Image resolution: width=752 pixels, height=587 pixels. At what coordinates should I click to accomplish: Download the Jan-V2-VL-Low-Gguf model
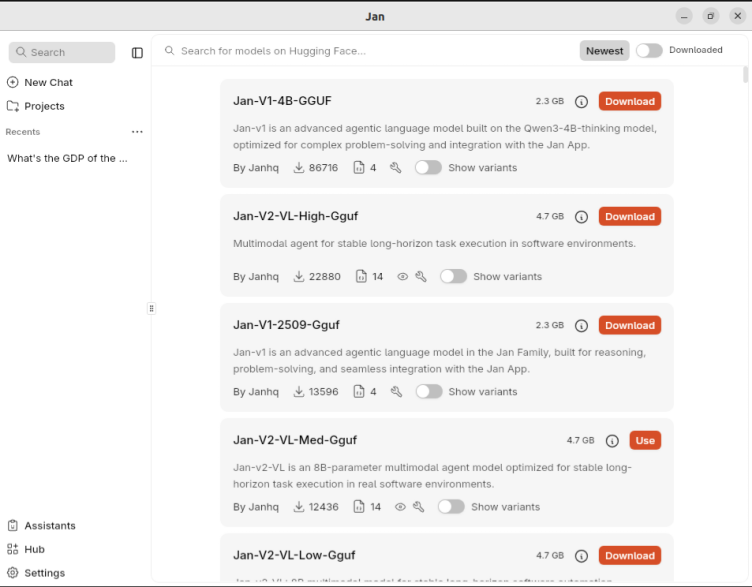point(630,555)
